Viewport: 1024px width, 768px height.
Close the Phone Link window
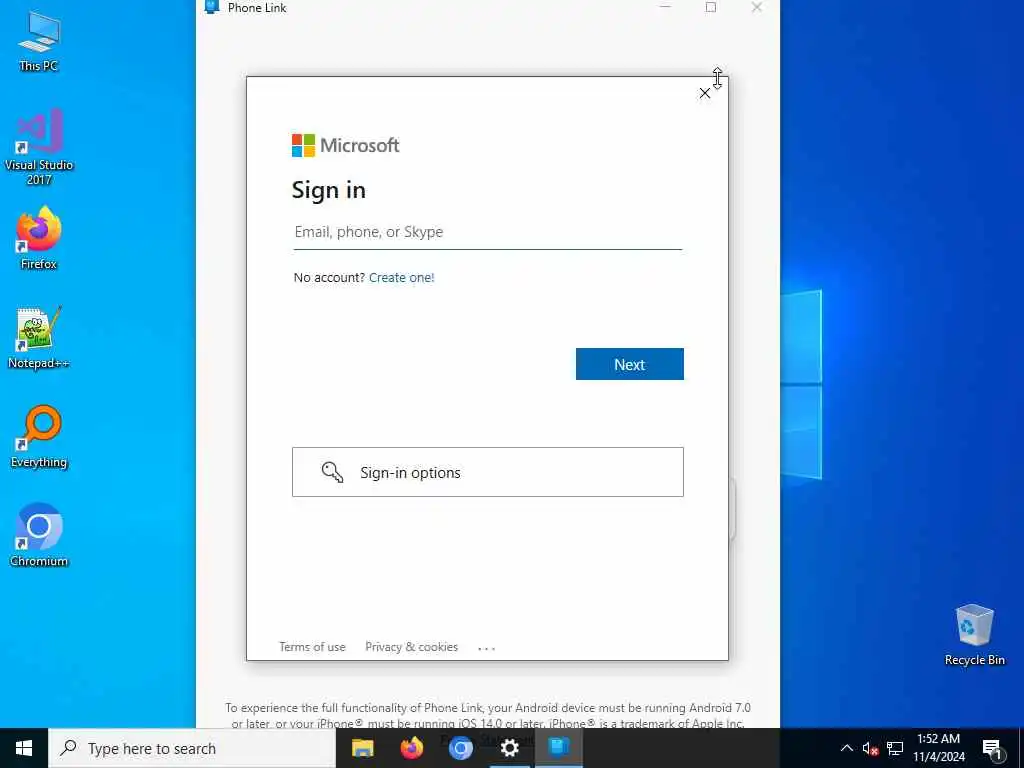click(756, 7)
